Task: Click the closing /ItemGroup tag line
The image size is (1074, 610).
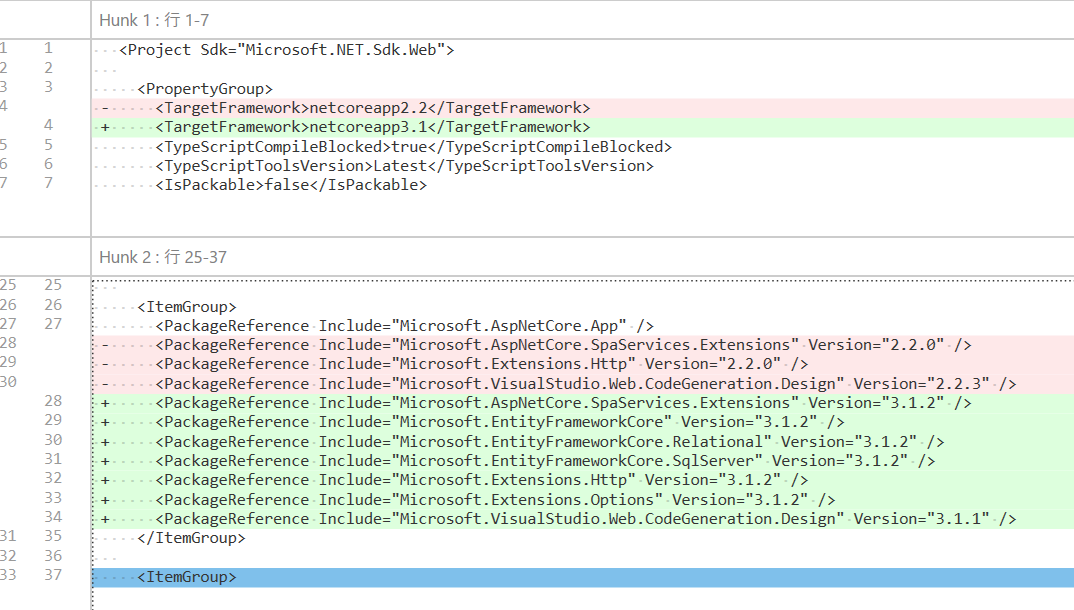Action: pyautogui.click(x=191, y=538)
